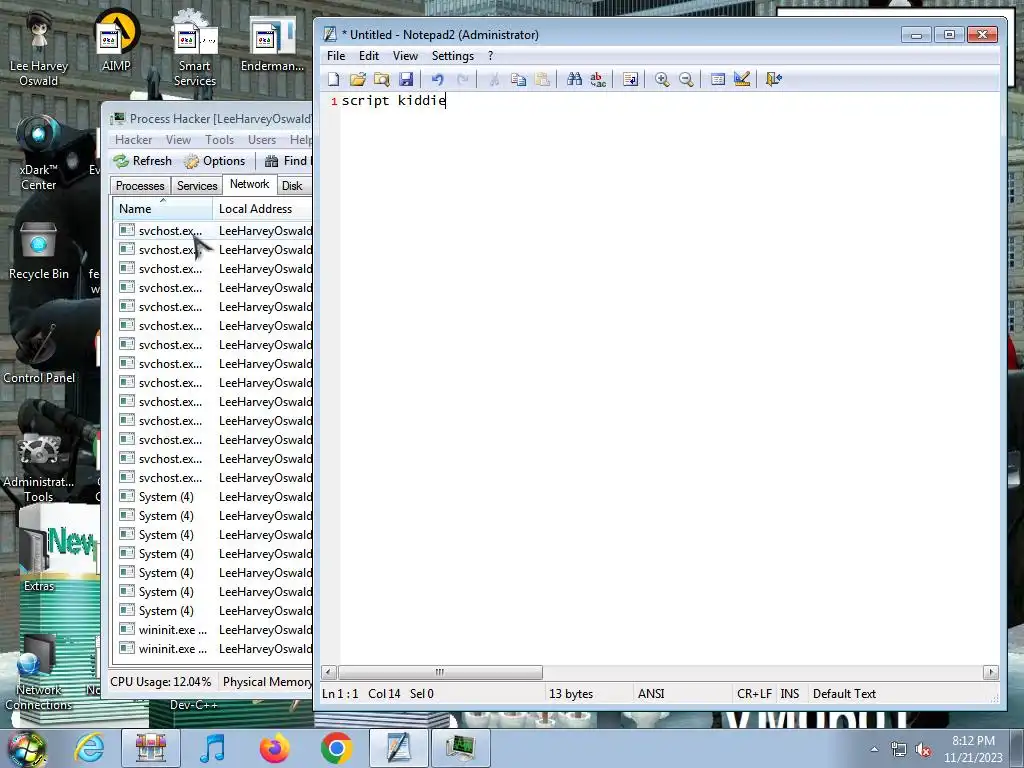Click the horizontal scrollbar thumb in Notepad2
Image resolution: width=1024 pixels, height=768 pixels.
[440, 672]
